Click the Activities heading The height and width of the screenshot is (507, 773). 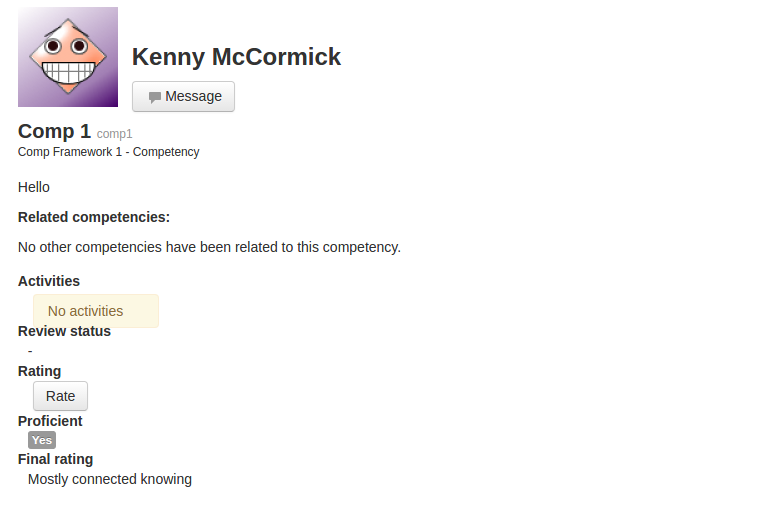pyautogui.click(x=49, y=281)
